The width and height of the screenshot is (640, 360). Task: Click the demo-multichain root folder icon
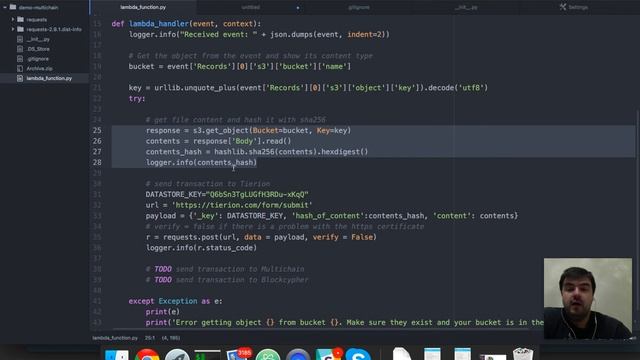pyautogui.click(x=13, y=7)
